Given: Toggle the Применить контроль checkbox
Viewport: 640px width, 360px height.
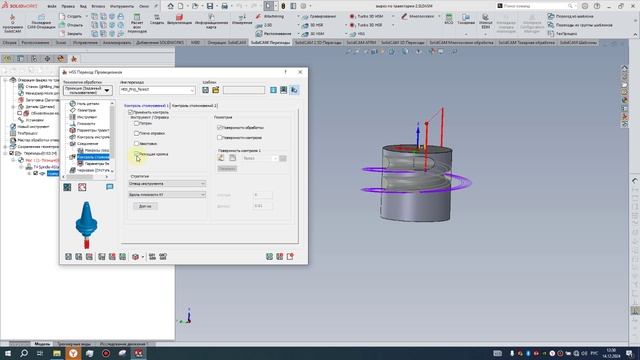Looking at the screenshot, I should [x=131, y=112].
